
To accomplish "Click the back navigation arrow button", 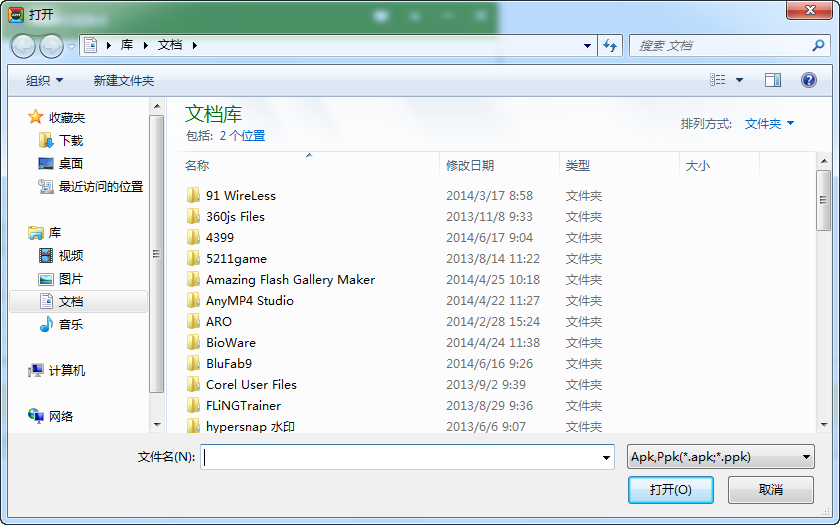I will (24, 46).
